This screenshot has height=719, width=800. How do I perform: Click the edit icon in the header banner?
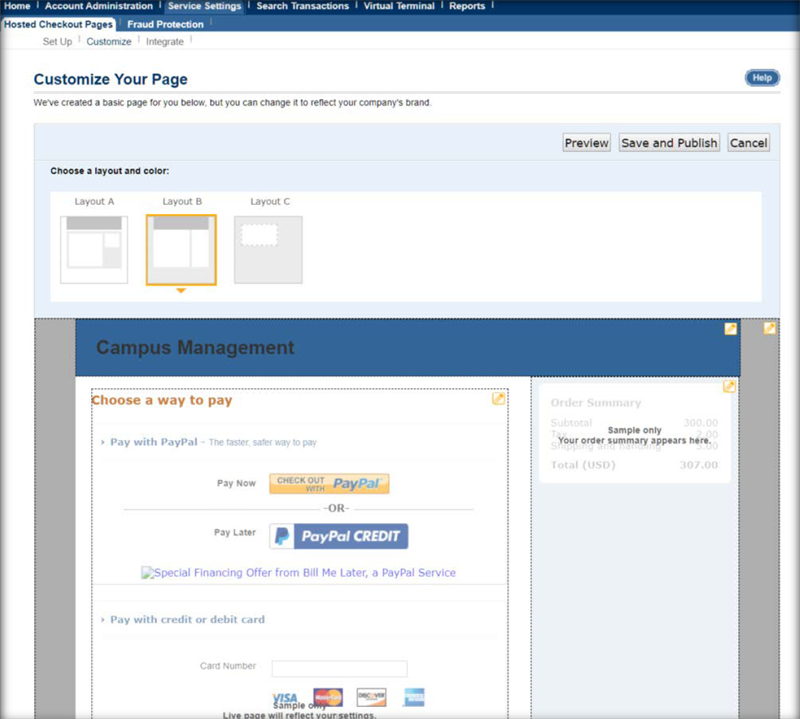click(x=731, y=329)
